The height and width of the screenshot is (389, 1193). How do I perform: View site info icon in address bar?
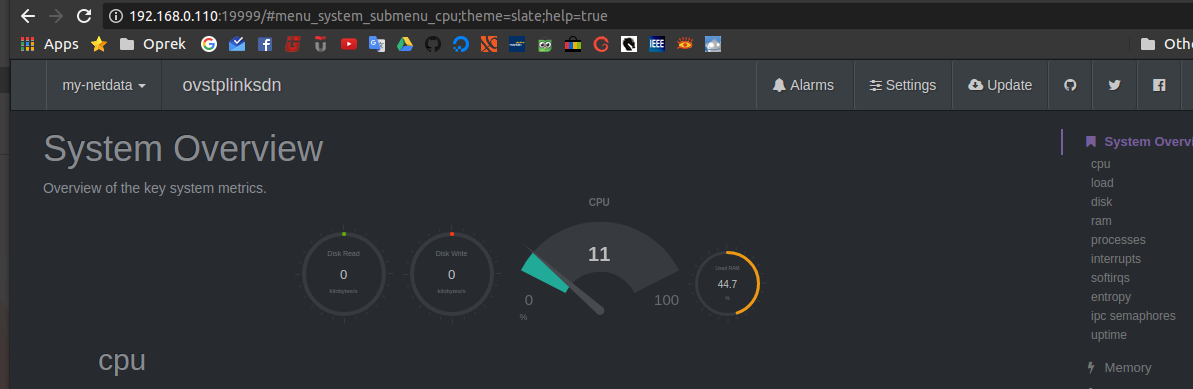[116, 16]
